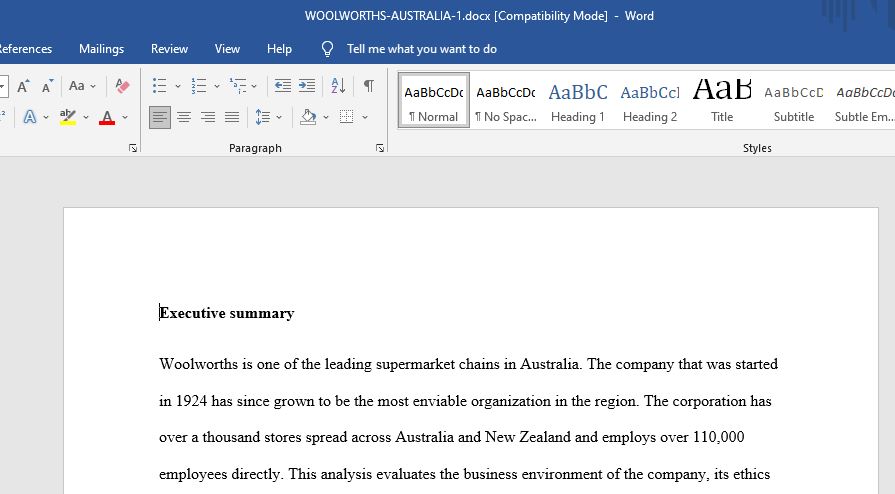Open Font dialog launcher

tap(133, 148)
